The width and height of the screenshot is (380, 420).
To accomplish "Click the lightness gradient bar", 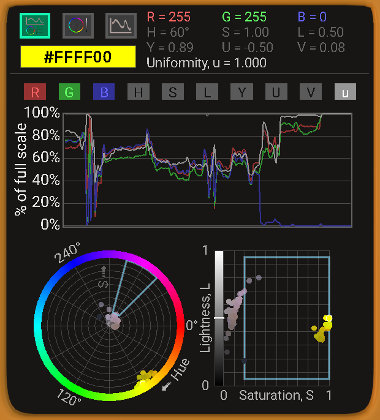I will tap(219, 318).
